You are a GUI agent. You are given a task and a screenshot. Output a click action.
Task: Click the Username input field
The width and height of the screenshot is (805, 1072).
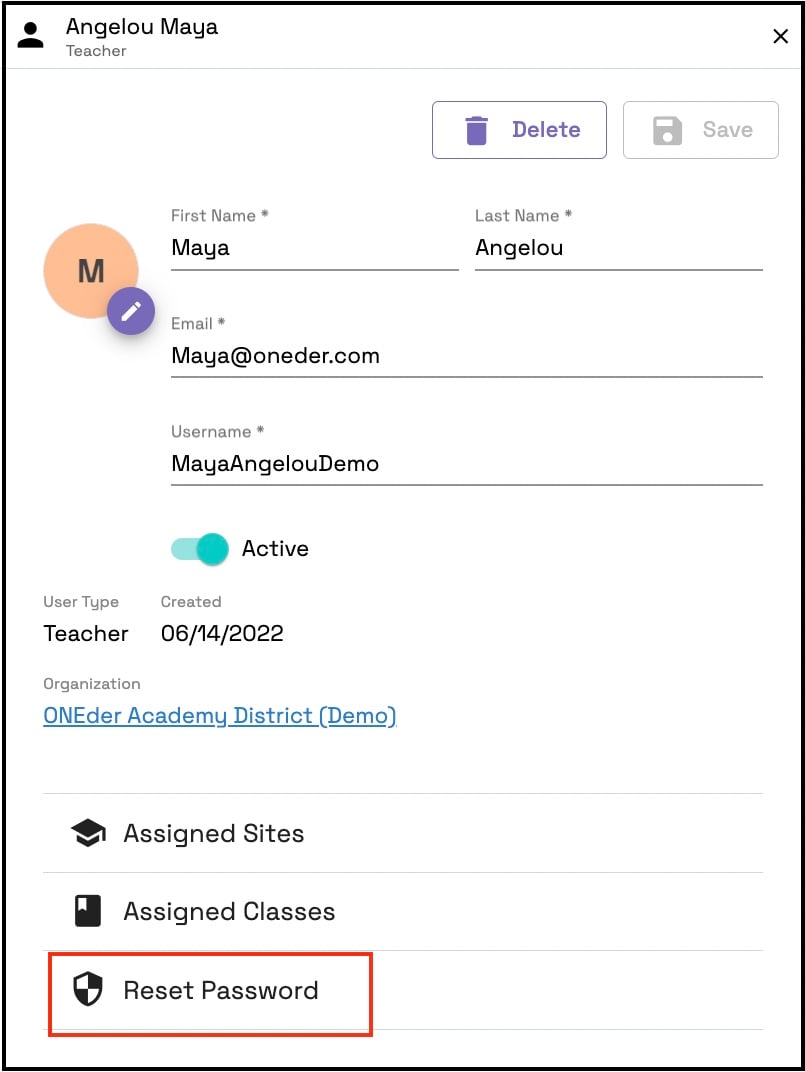tap(466, 464)
